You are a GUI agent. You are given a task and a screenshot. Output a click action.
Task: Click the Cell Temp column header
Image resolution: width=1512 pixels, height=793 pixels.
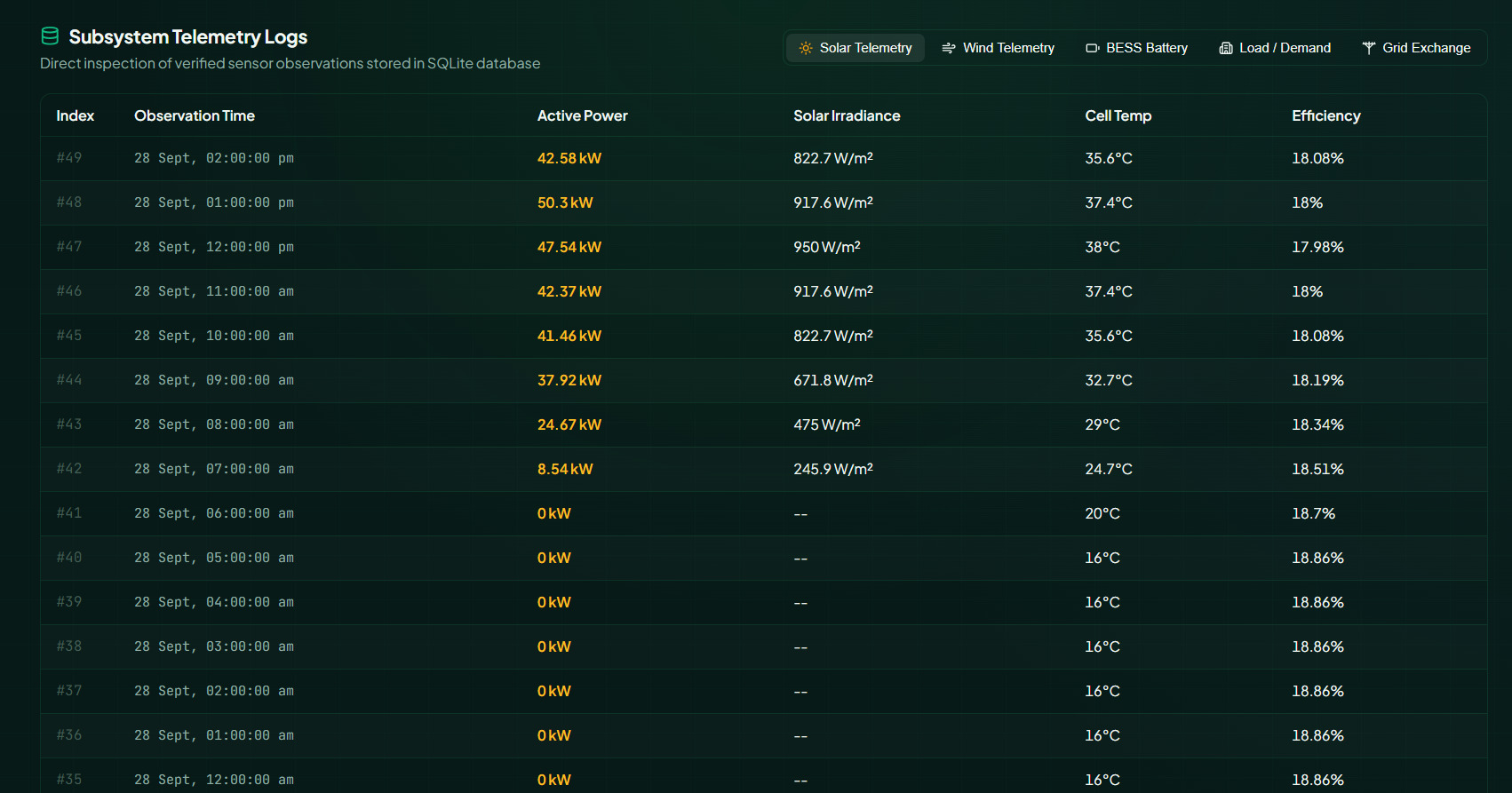(x=1118, y=115)
